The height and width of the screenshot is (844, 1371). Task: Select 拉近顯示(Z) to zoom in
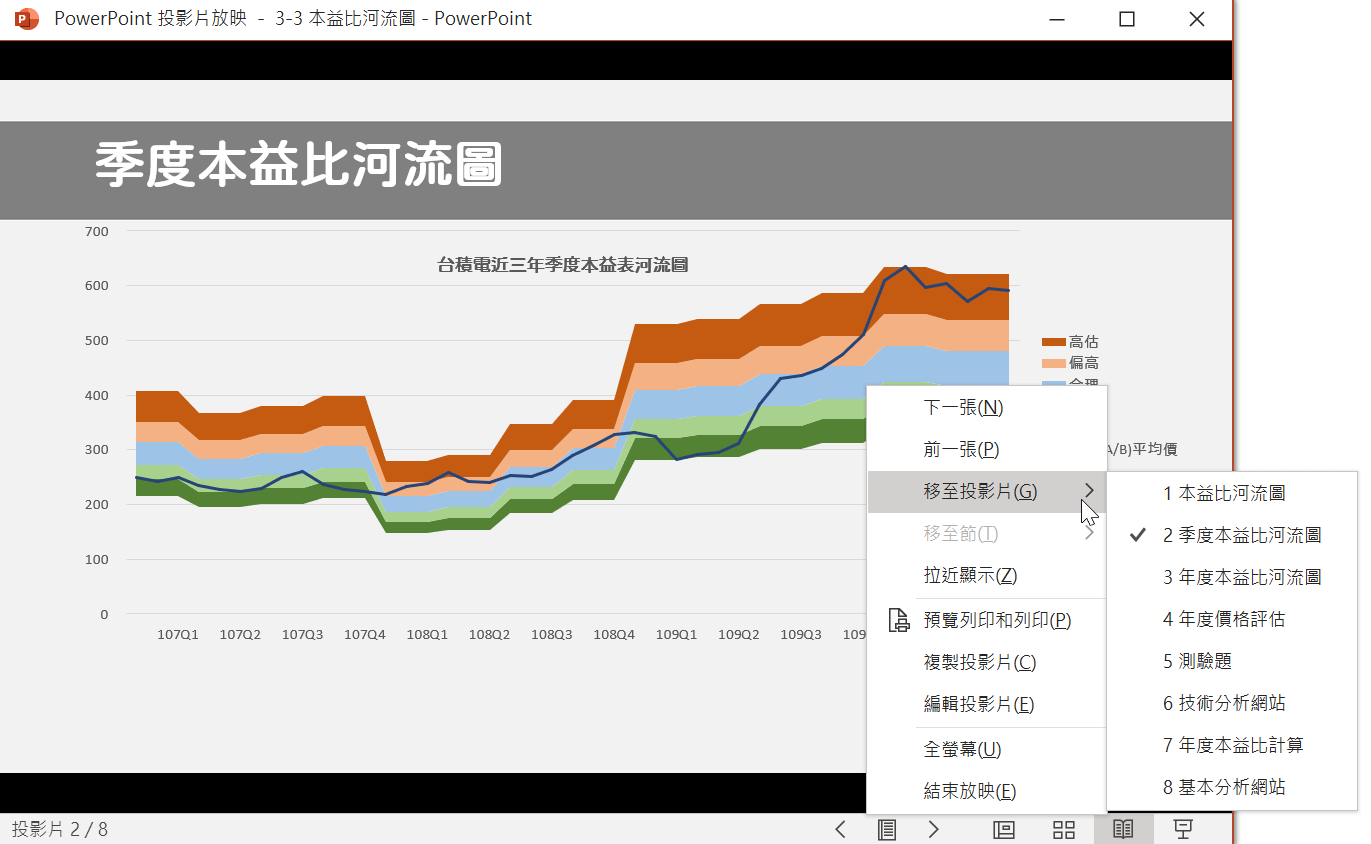[987, 576]
